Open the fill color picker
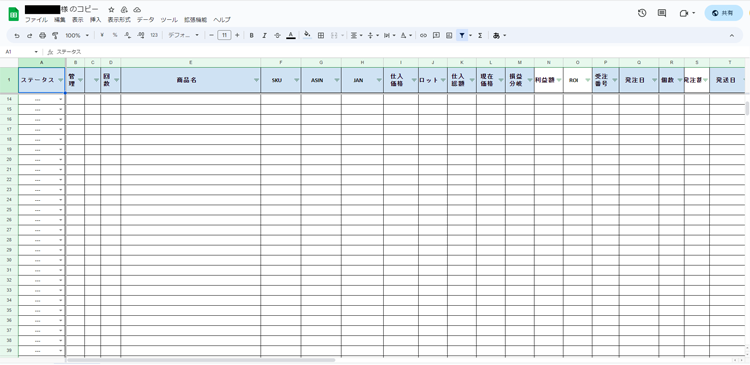 [307, 35]
